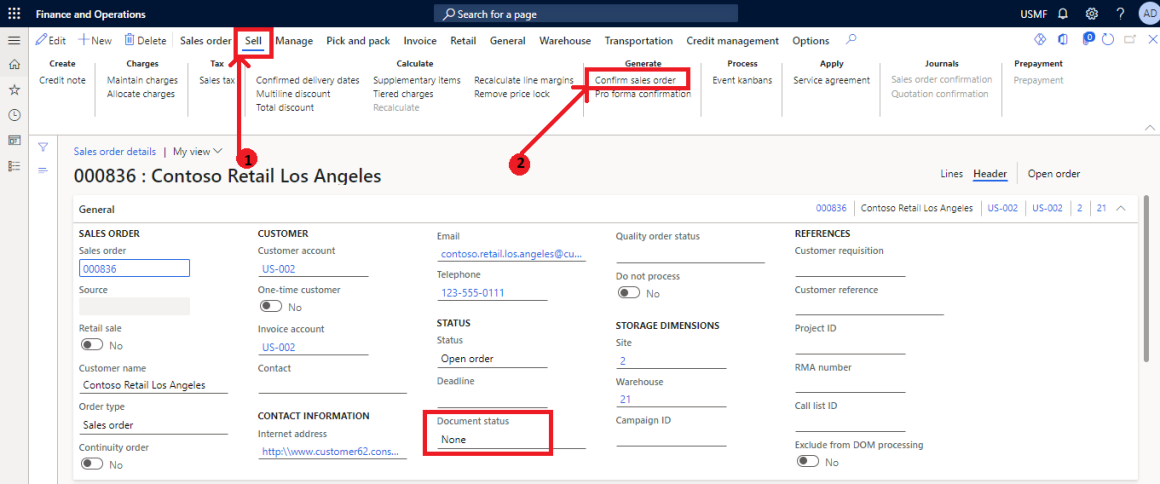This screenshot has height=484, width=1160.
Task: Open the app launcher waffle menu
Action: 14,14
